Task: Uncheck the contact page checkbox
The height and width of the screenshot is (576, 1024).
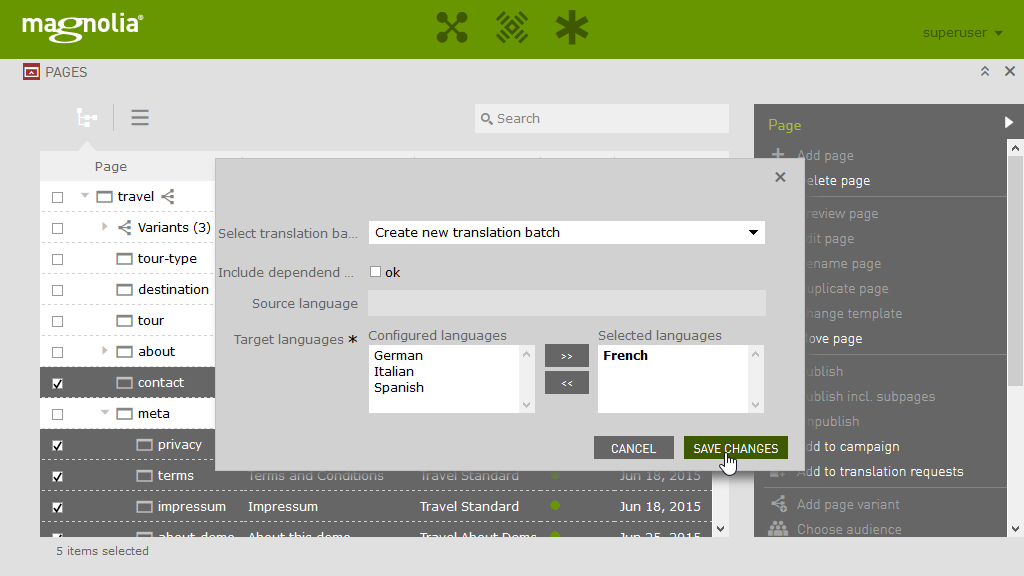Action: pos(57,383)
